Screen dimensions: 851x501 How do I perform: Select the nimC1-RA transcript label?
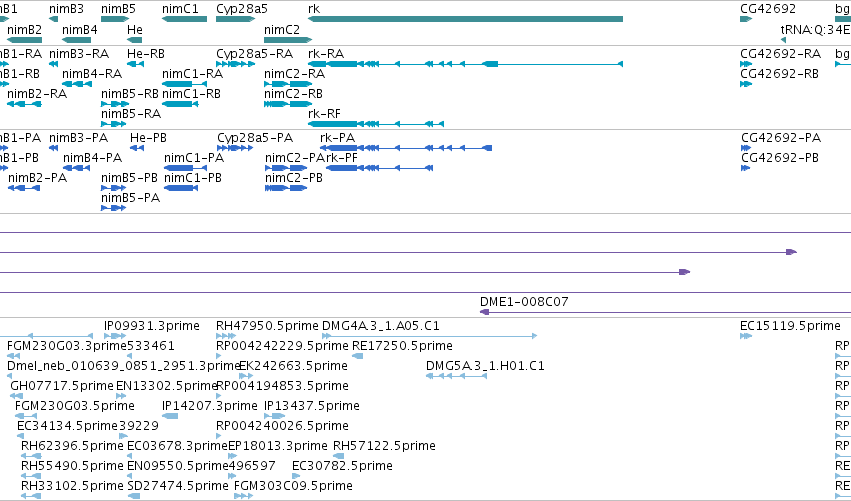192,74
